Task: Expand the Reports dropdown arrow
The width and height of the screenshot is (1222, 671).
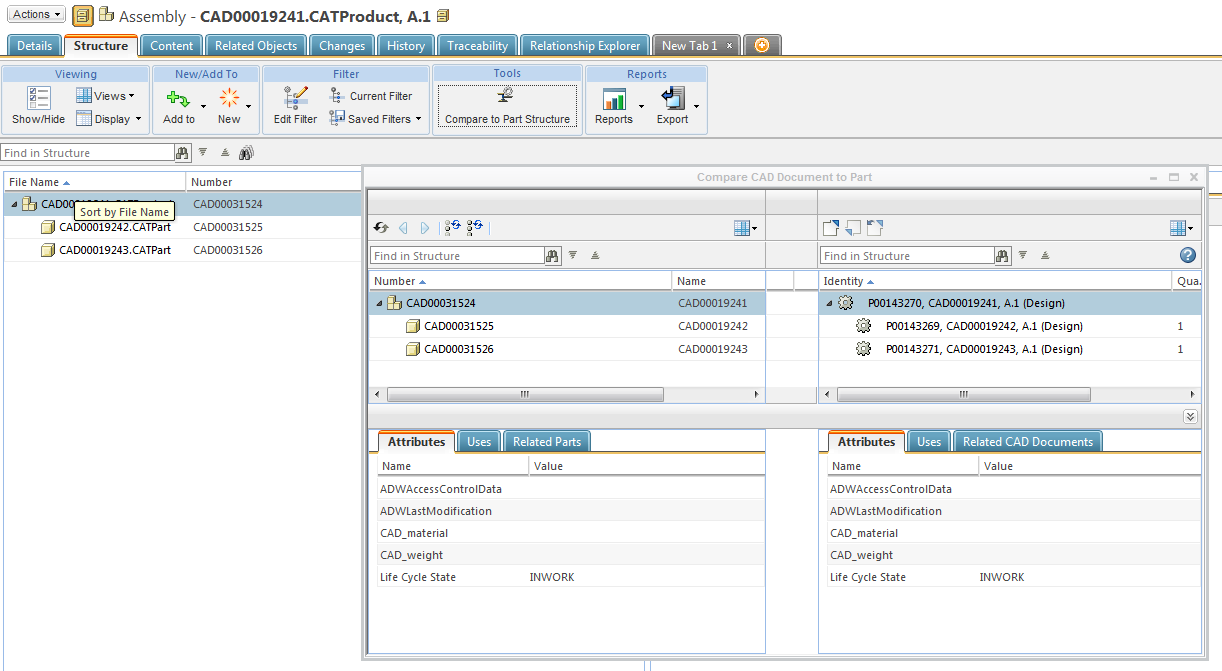Action: [x=641, y=106]
